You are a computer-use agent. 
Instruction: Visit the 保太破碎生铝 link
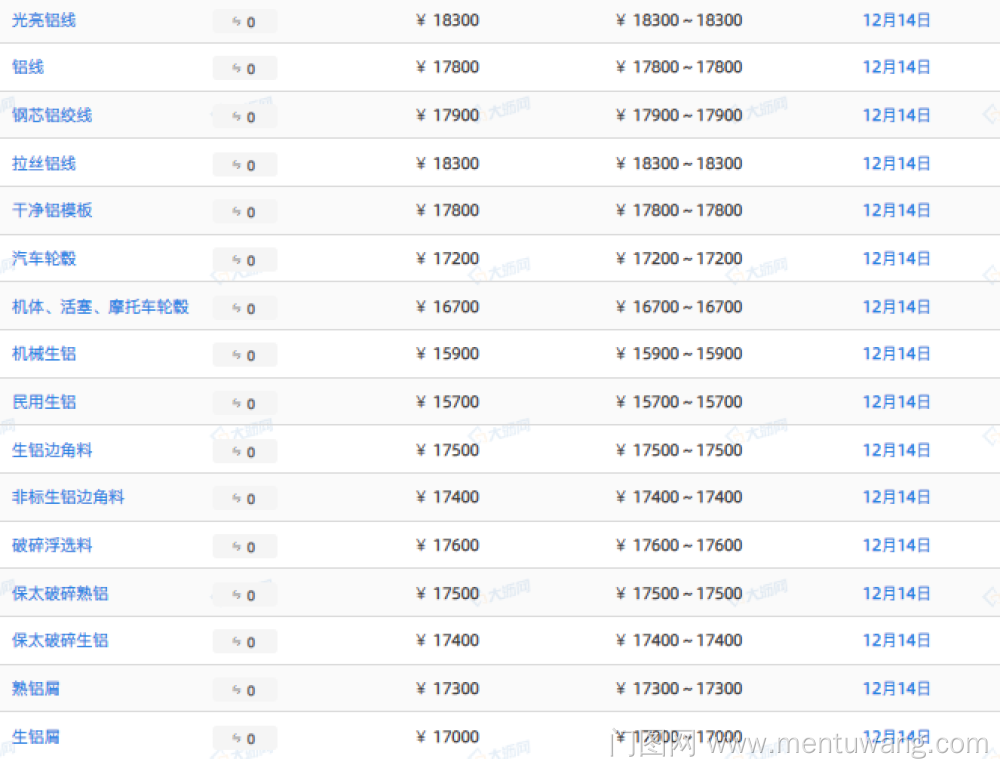pos(60,640)
